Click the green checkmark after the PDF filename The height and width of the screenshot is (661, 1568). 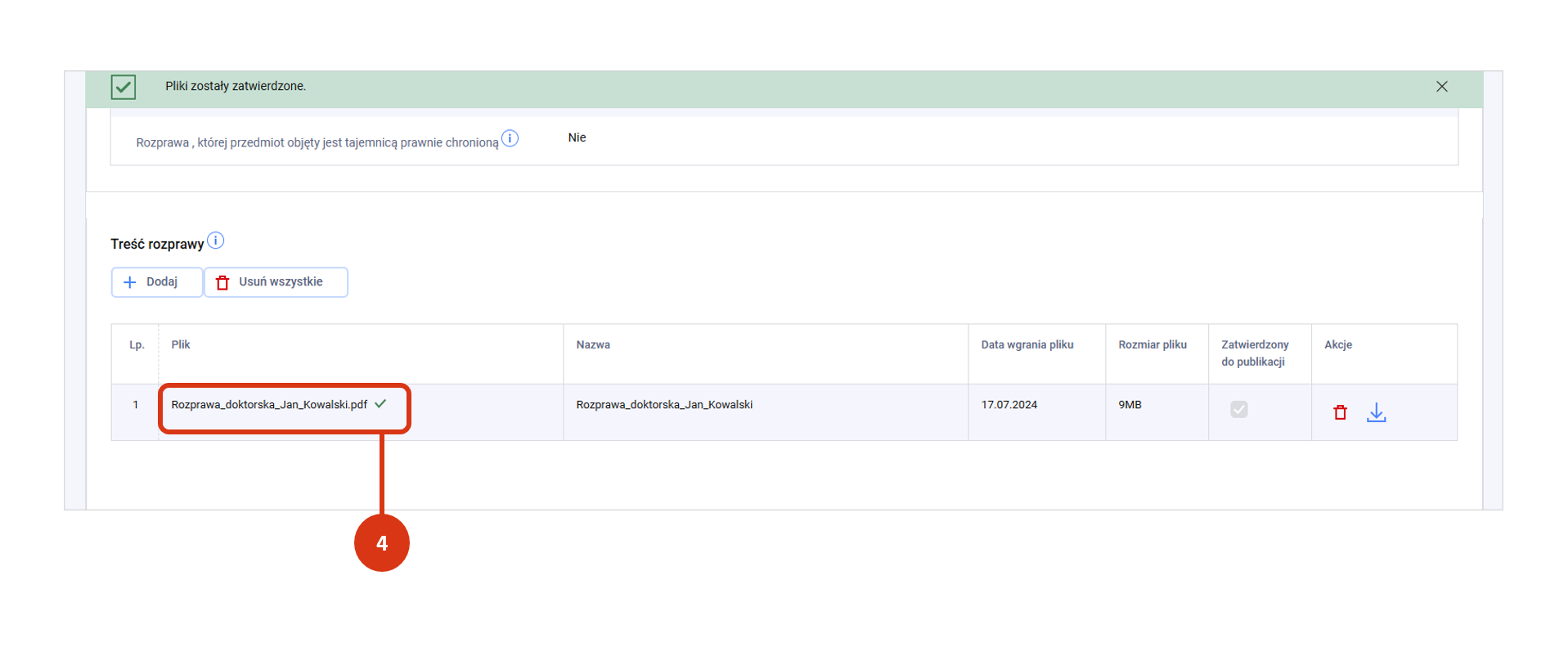click(380, 404)
